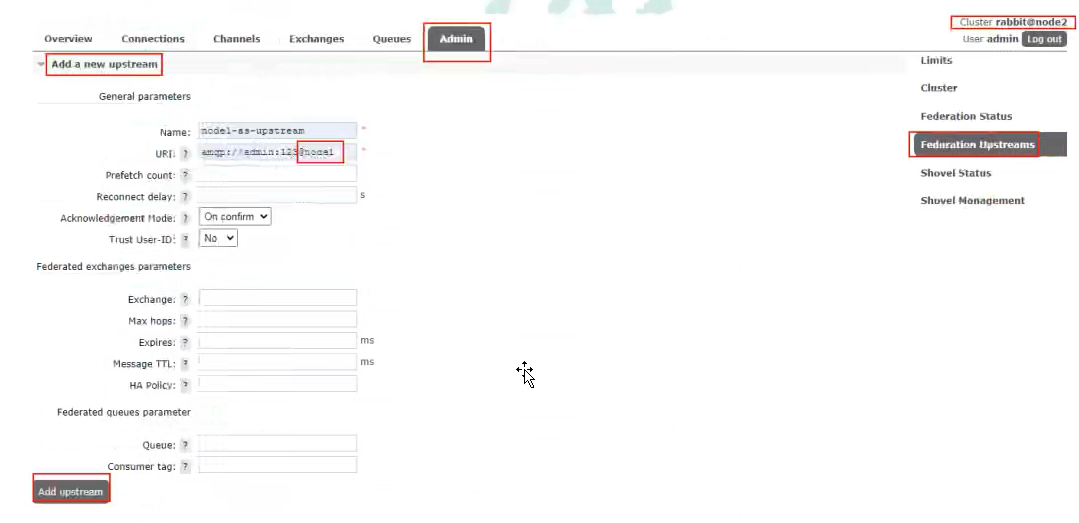
Task: Open Shovel Status page
Action: 956,173
